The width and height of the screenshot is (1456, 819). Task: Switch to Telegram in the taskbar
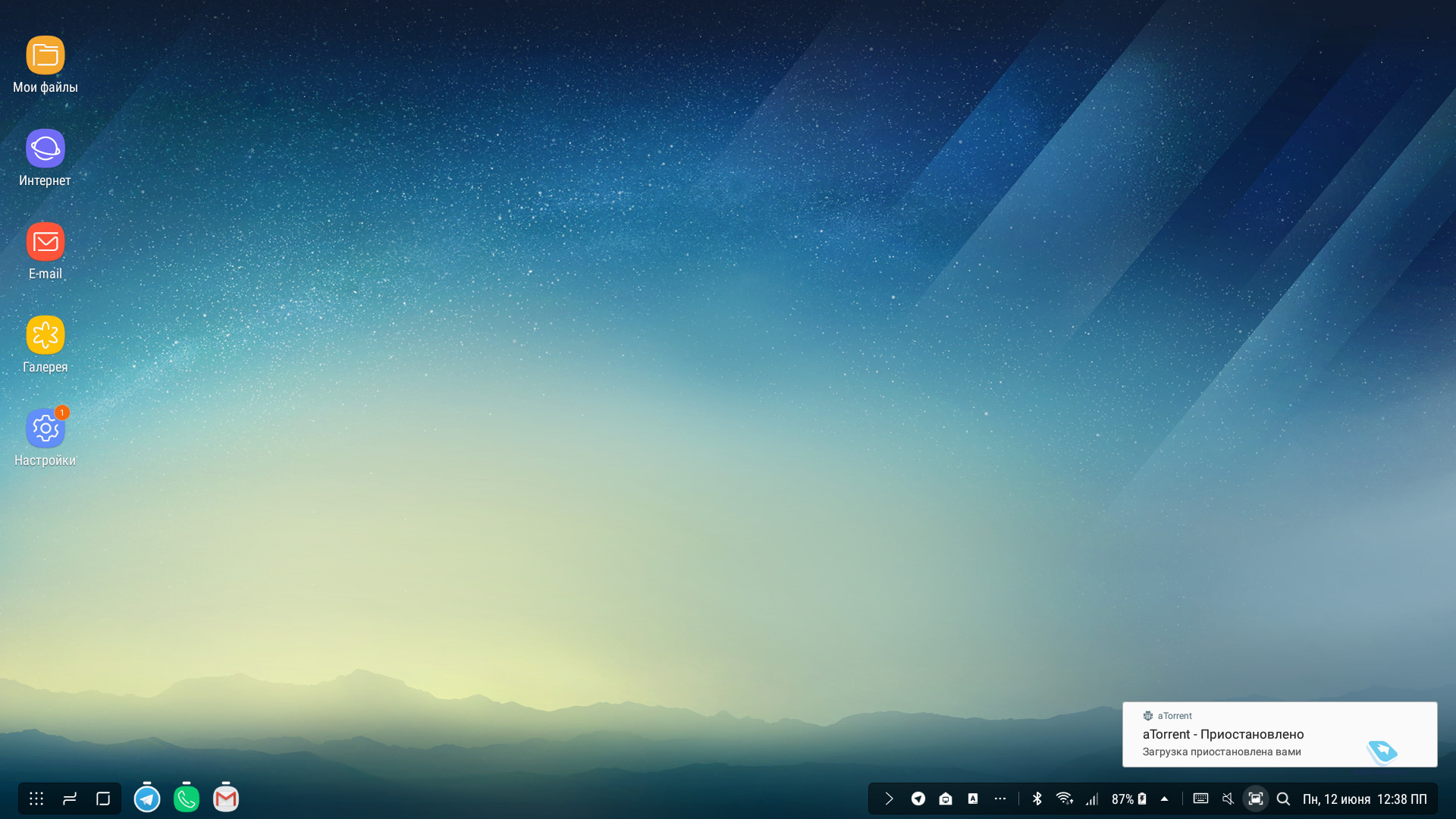[147, 799]
